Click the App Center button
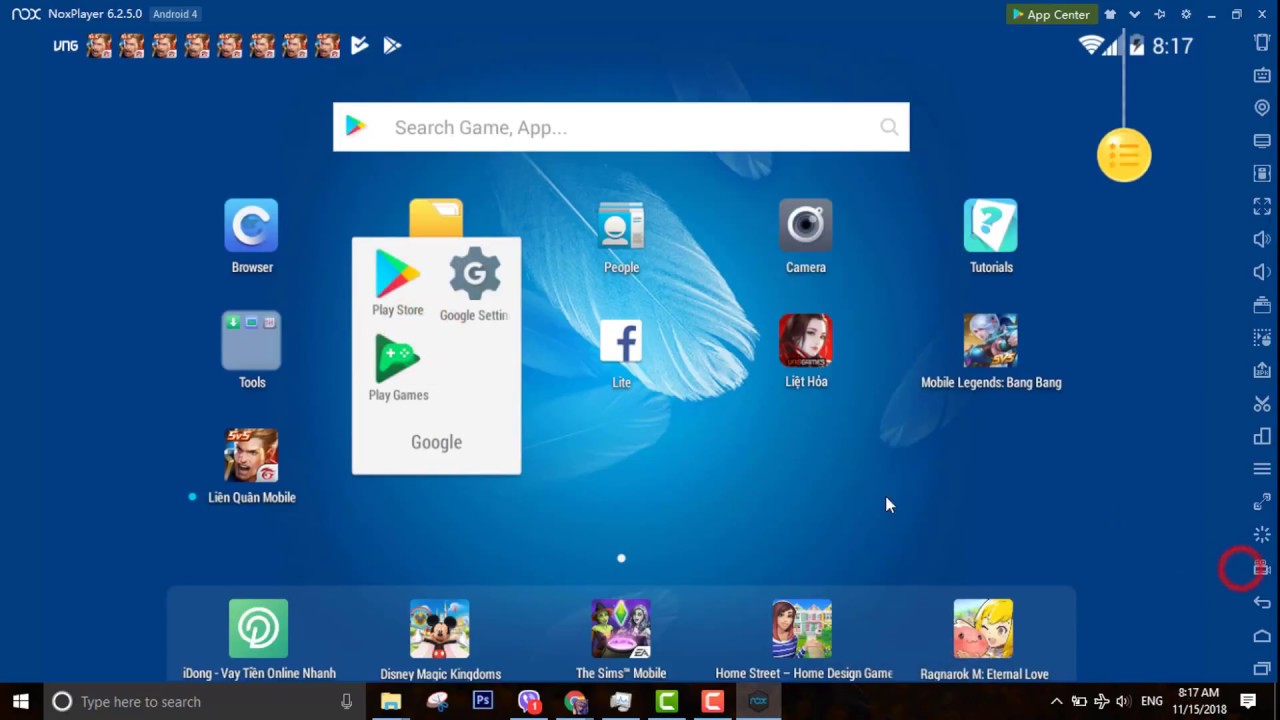Screen dimensions: 1280x720 click(1051, 14)
